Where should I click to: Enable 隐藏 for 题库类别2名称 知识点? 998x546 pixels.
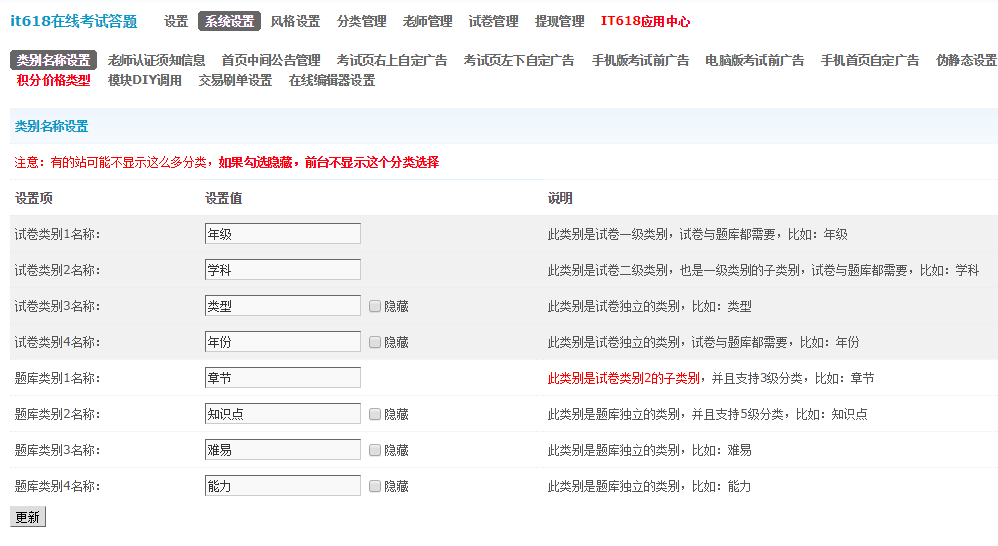point(375,414)
